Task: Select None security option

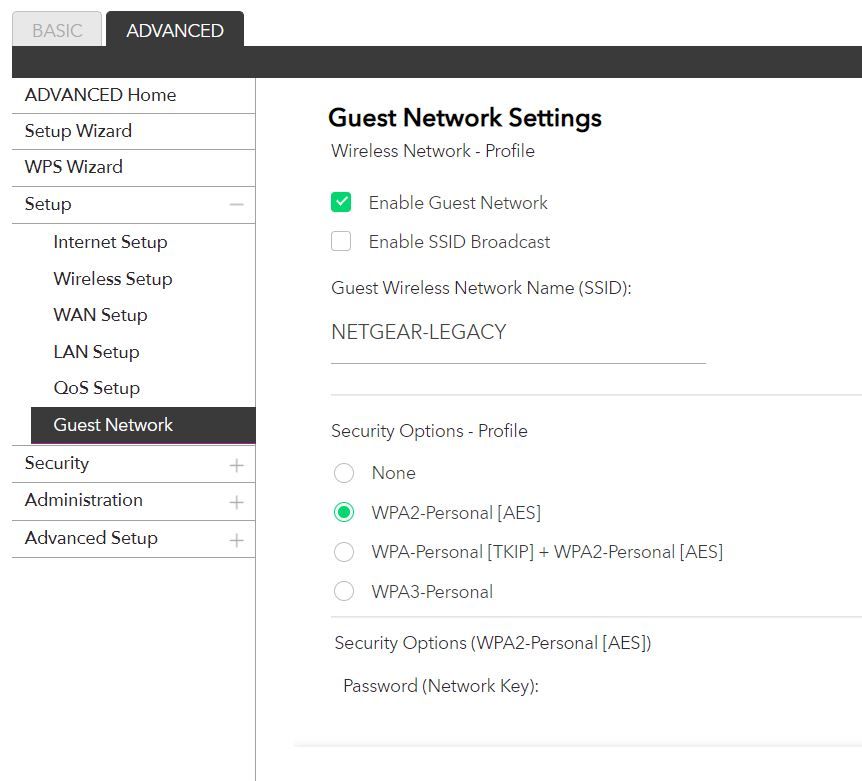Action: pyautogui.click(x=344, y=473)
